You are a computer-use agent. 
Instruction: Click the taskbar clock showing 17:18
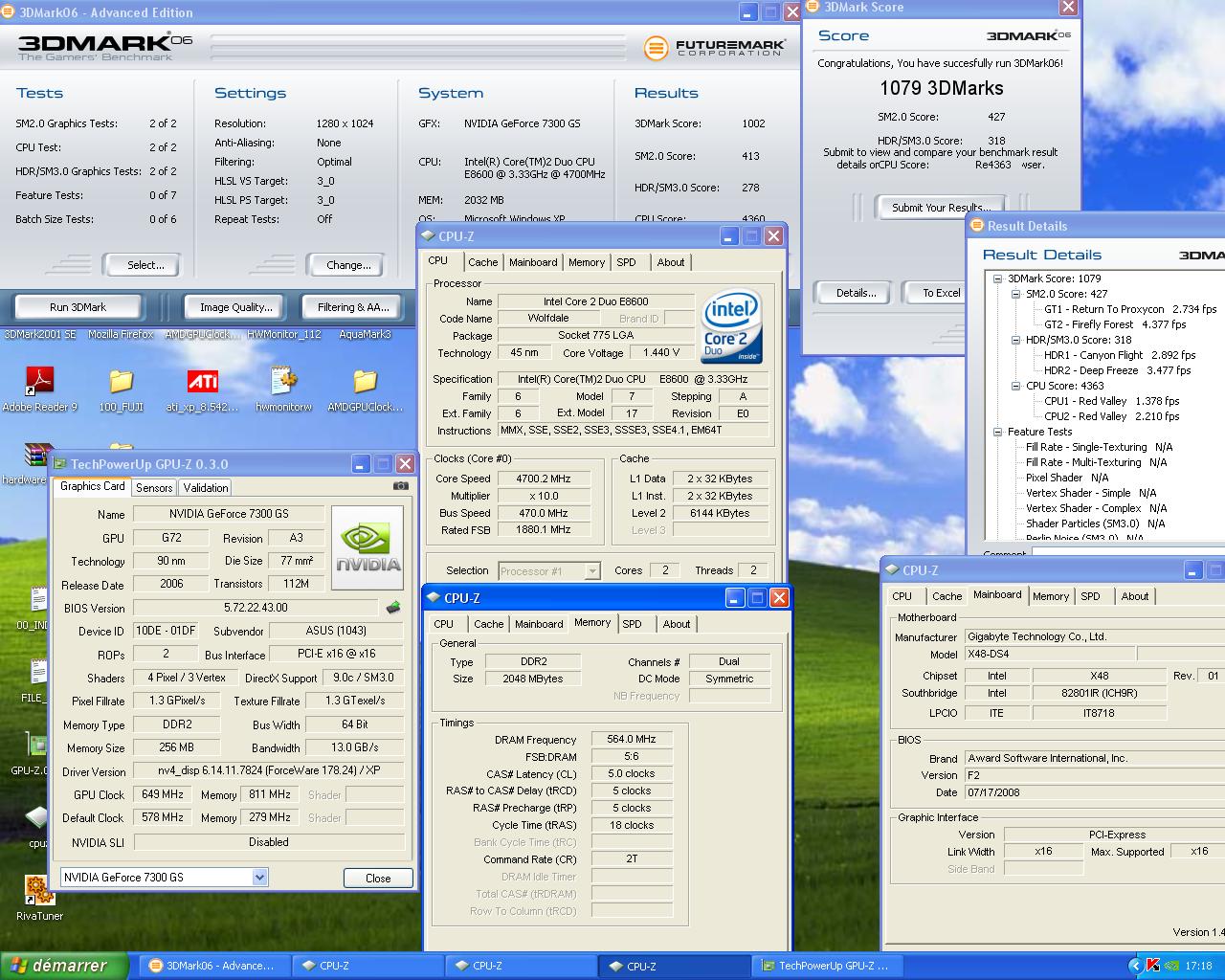pyautogui.click(x=1198, y=966)
